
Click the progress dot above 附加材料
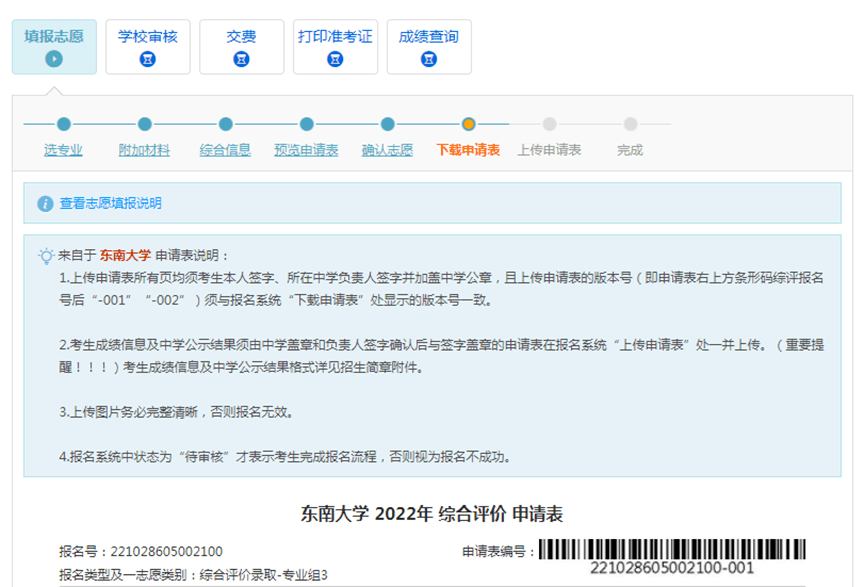pos(145,124)
